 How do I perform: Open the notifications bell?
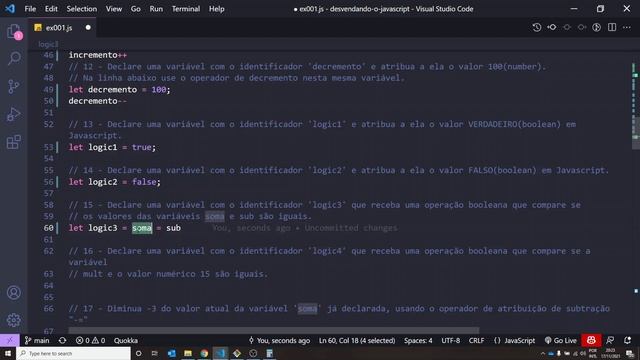point(627,340)
